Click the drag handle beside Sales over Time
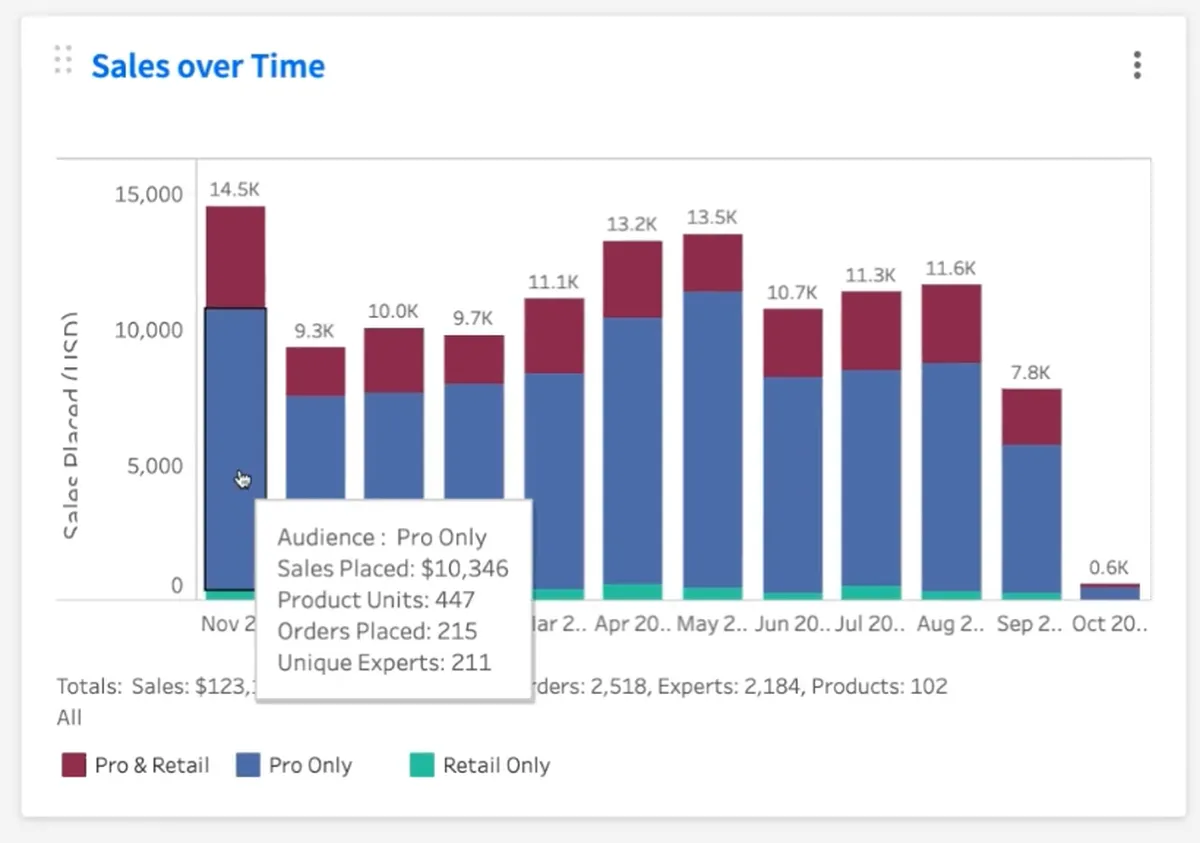The image size is (1200, 843). pos(63,60)
